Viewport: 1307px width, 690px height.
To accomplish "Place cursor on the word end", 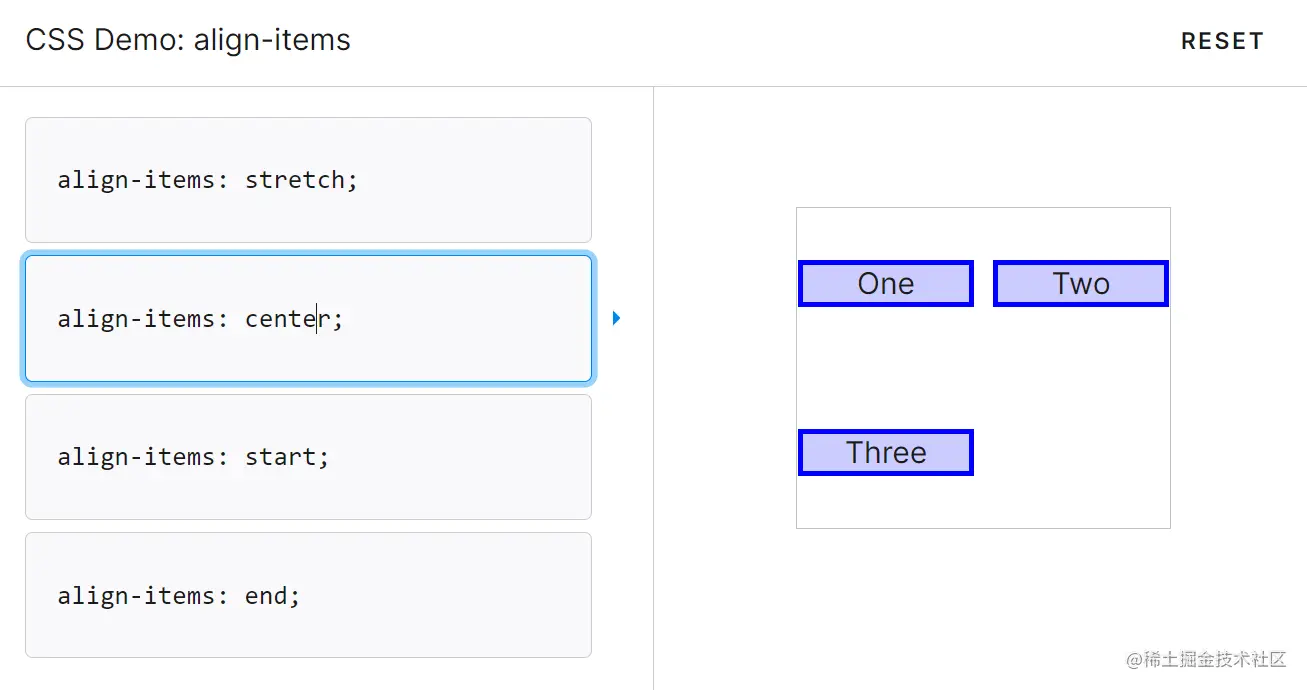I will tap(266, 596).
